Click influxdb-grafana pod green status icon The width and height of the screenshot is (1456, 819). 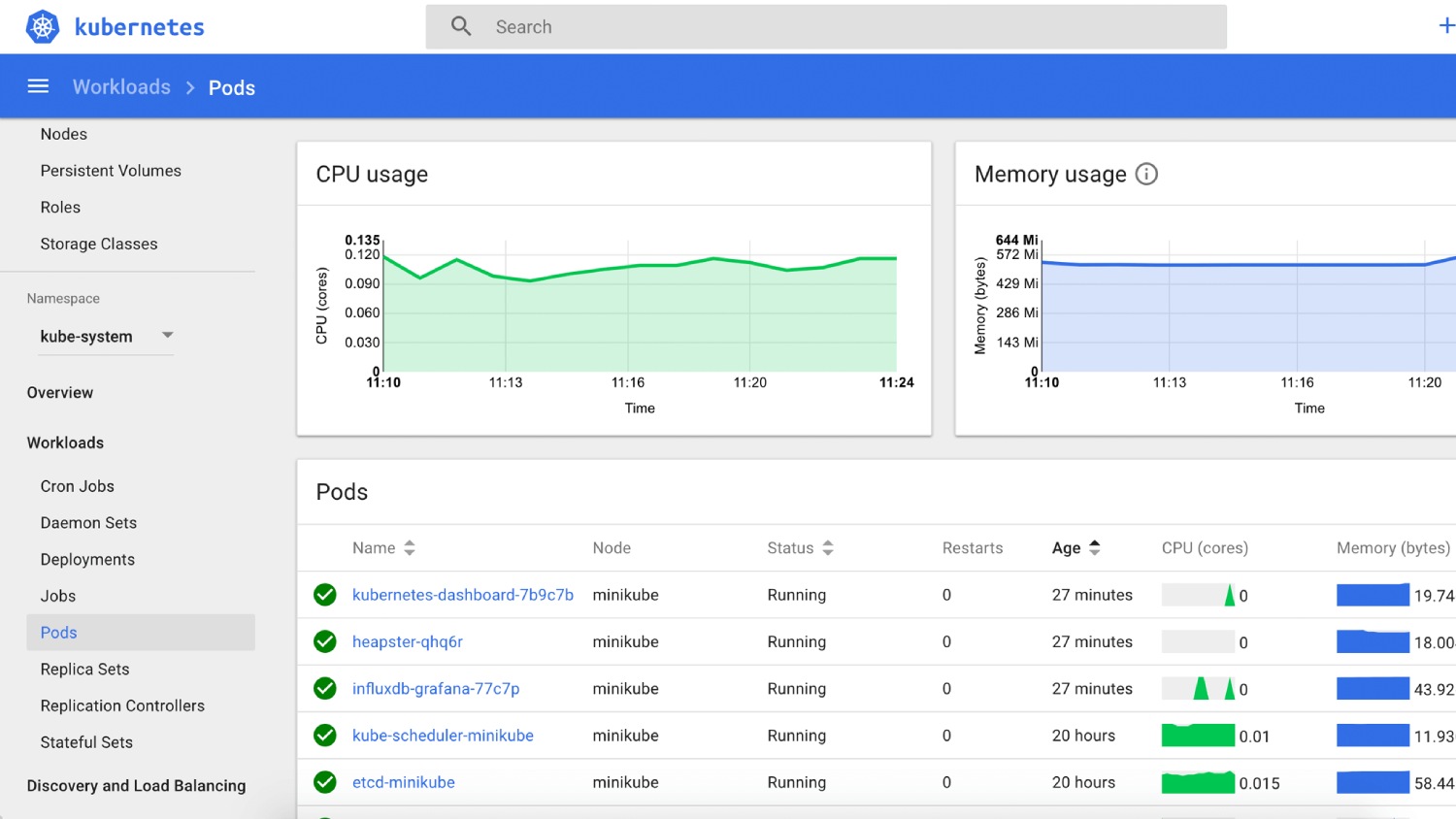(325, 688)
